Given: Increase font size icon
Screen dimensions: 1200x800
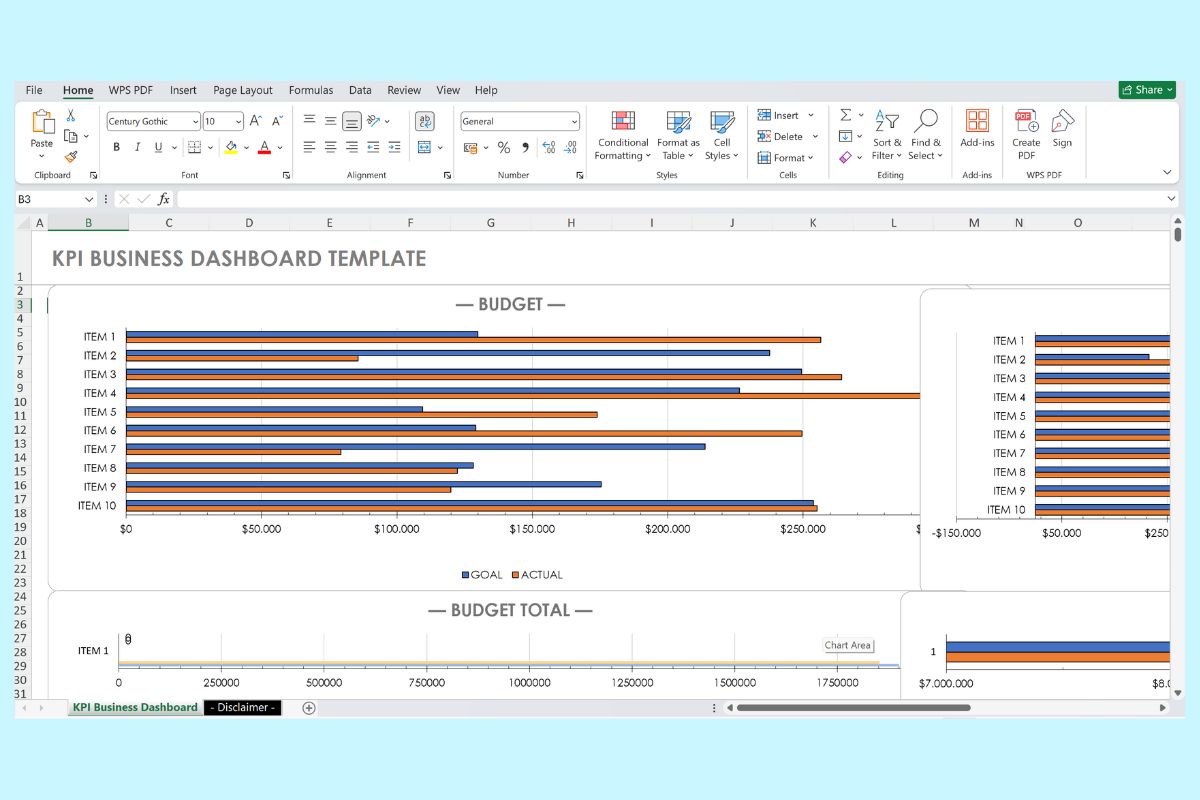Looking at the screenshot, I should [x=256, y=121].
